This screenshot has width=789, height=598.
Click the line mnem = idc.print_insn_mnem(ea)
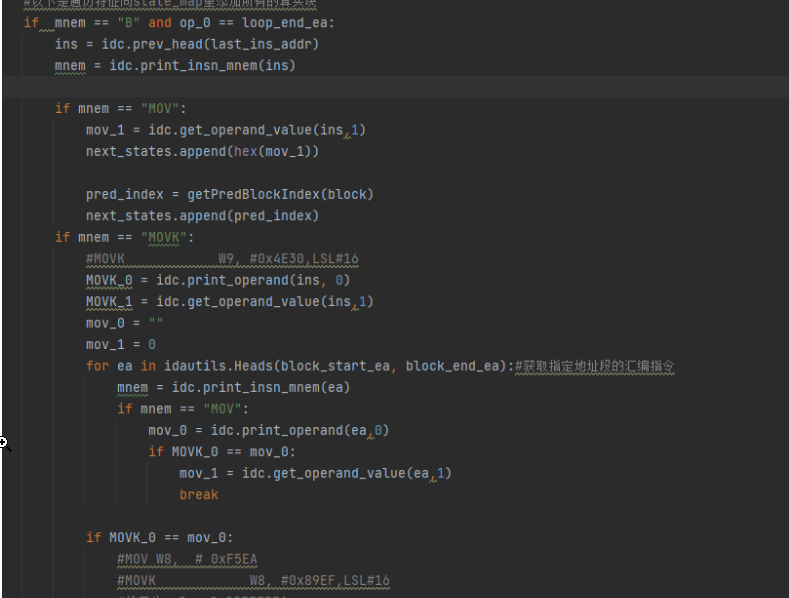coord(233,388)
